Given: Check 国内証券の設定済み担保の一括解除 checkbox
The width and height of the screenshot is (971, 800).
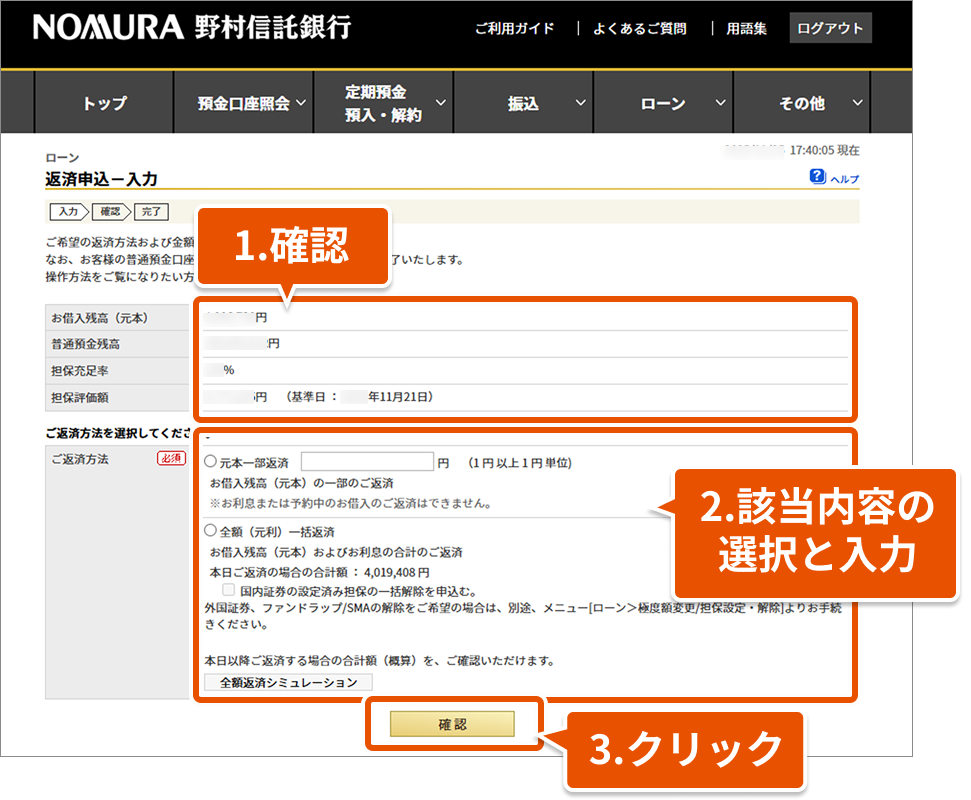Looking at the screenshot, I should (229, 591).
